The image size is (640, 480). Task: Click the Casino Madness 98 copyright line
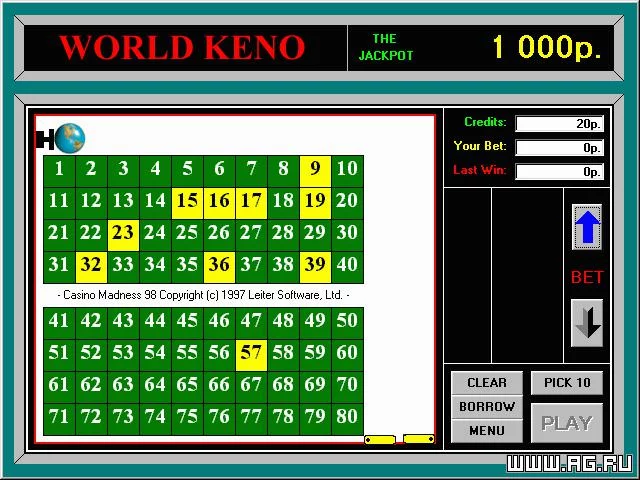(x=203, y=295)
